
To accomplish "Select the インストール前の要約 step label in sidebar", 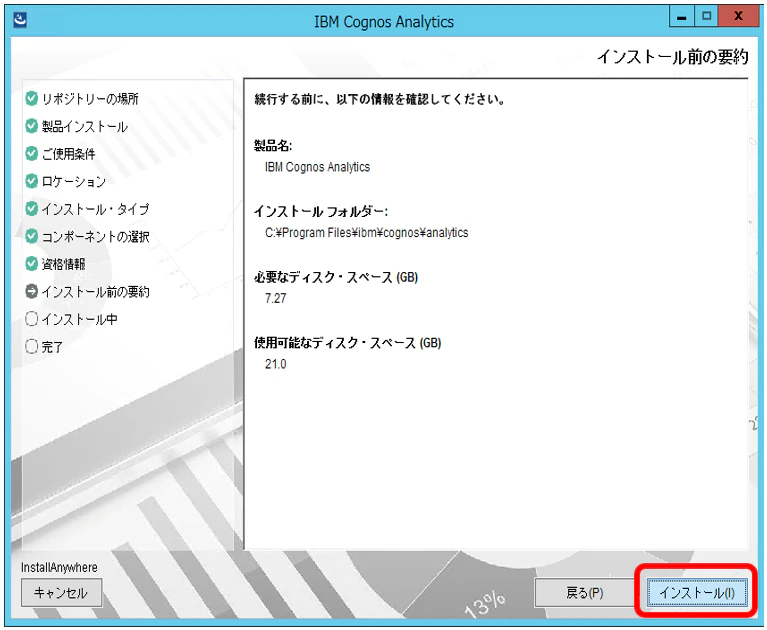I will 95,292.
